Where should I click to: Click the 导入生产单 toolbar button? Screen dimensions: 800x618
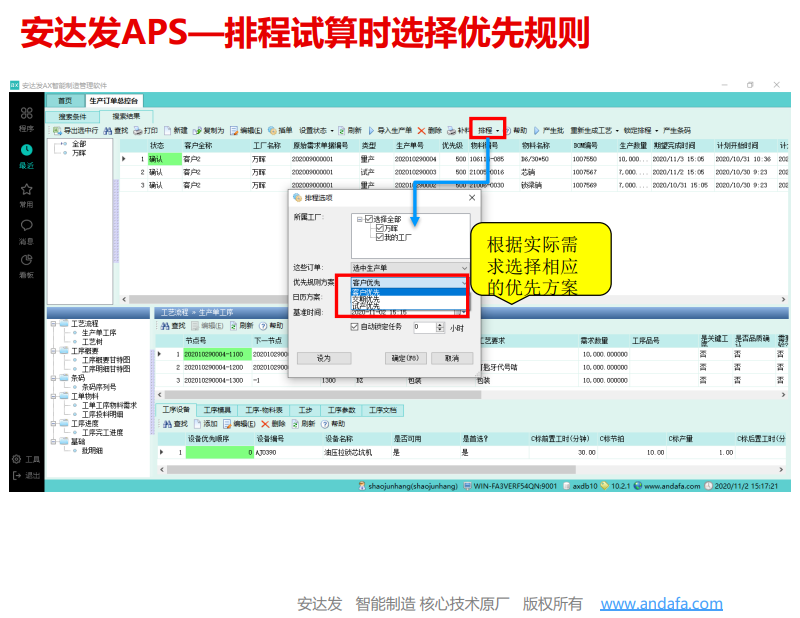390,131
